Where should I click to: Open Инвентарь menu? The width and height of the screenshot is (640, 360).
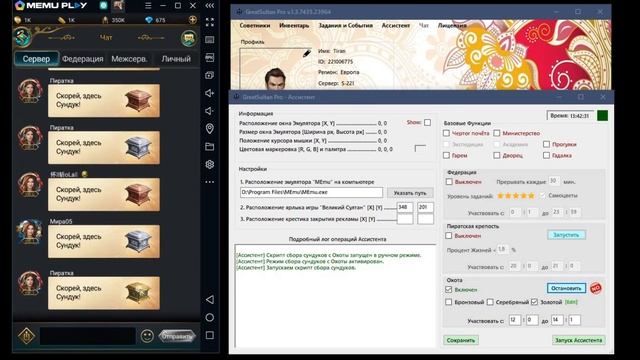point(294,25)
